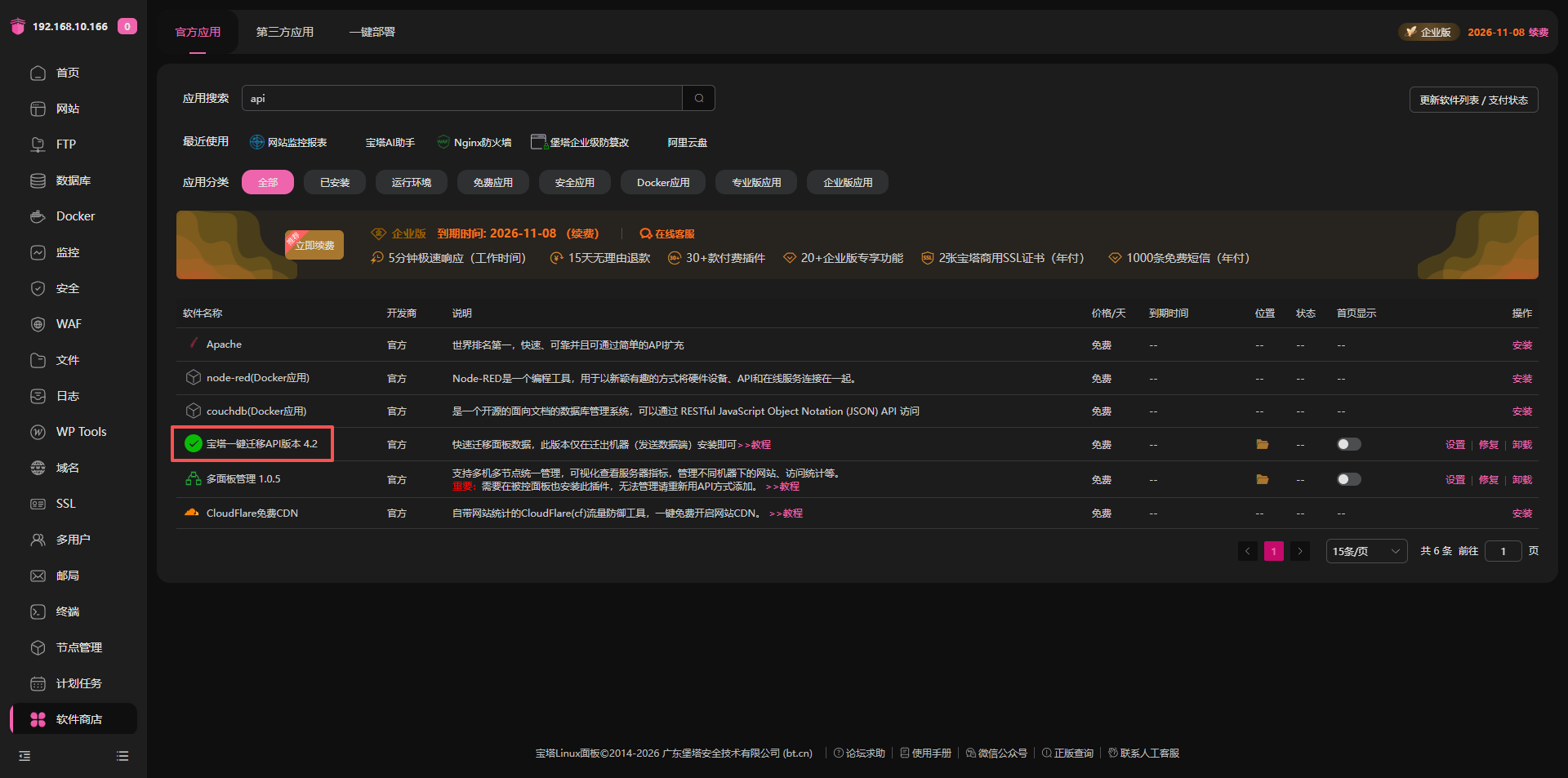Open 阿里云盘 from recently used apps
The width and height of the screenshot is (1568, 778).
pos(686,141)
